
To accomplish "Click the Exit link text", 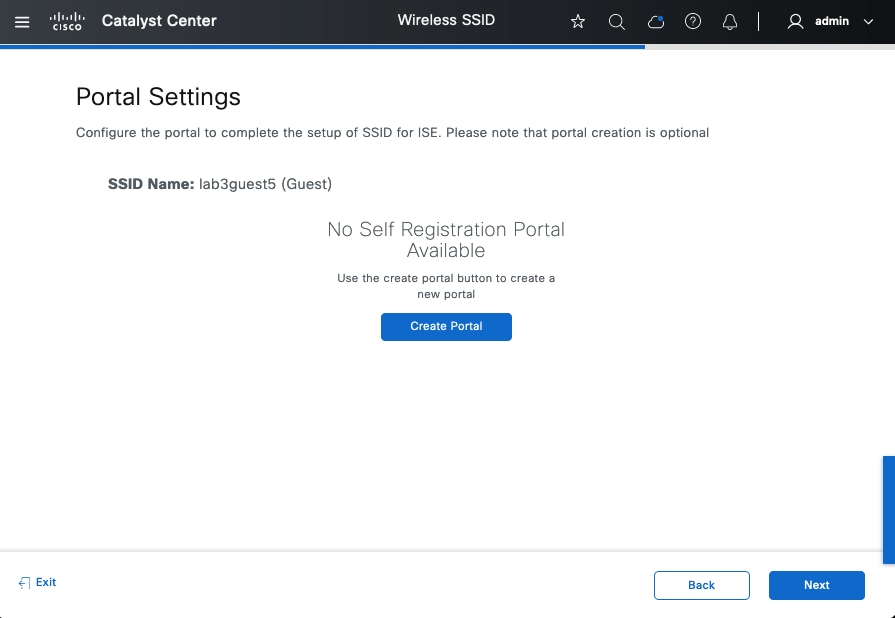I will click(x=46, y=582).
